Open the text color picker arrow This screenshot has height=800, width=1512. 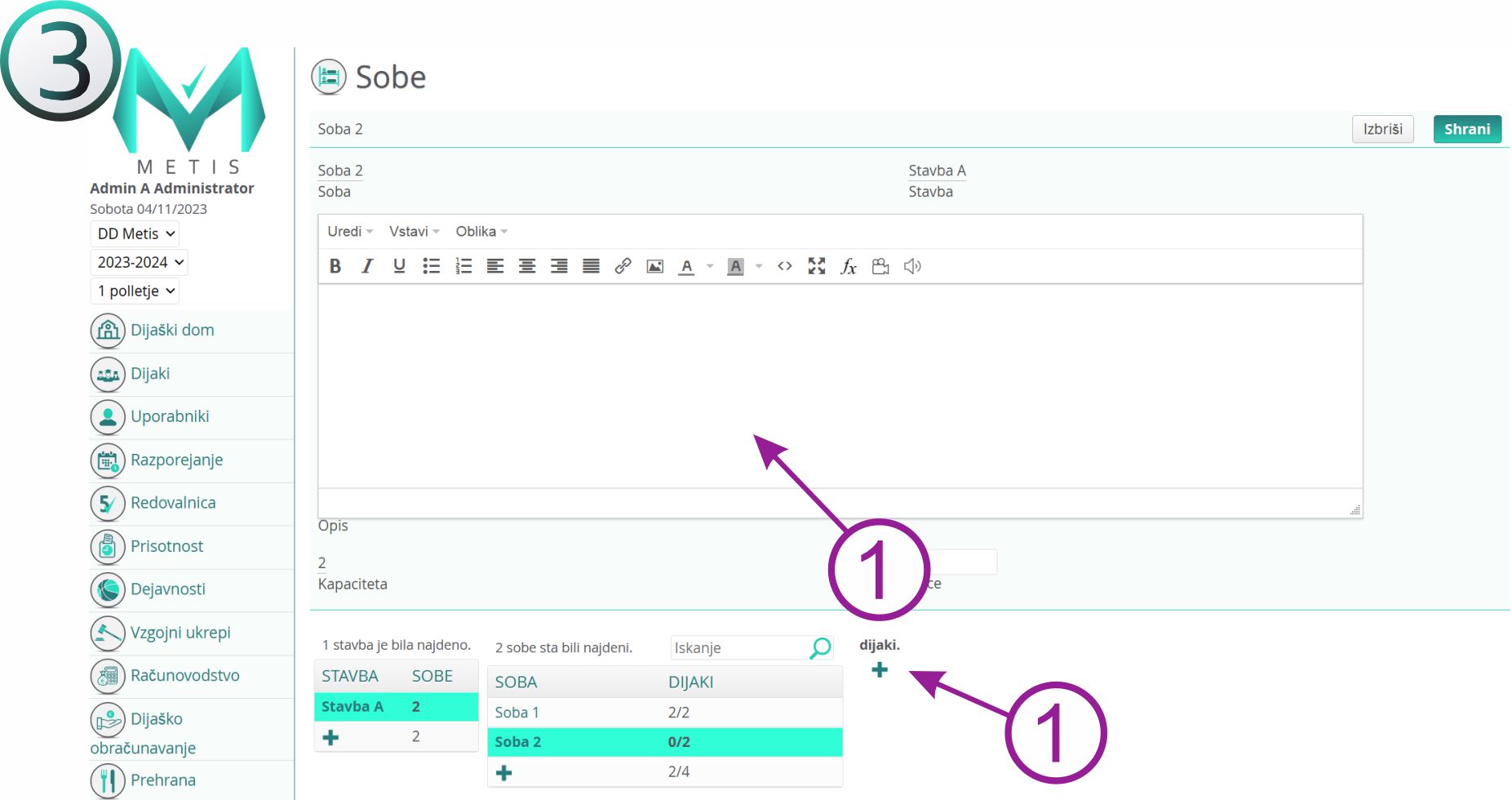pos(710,266)
